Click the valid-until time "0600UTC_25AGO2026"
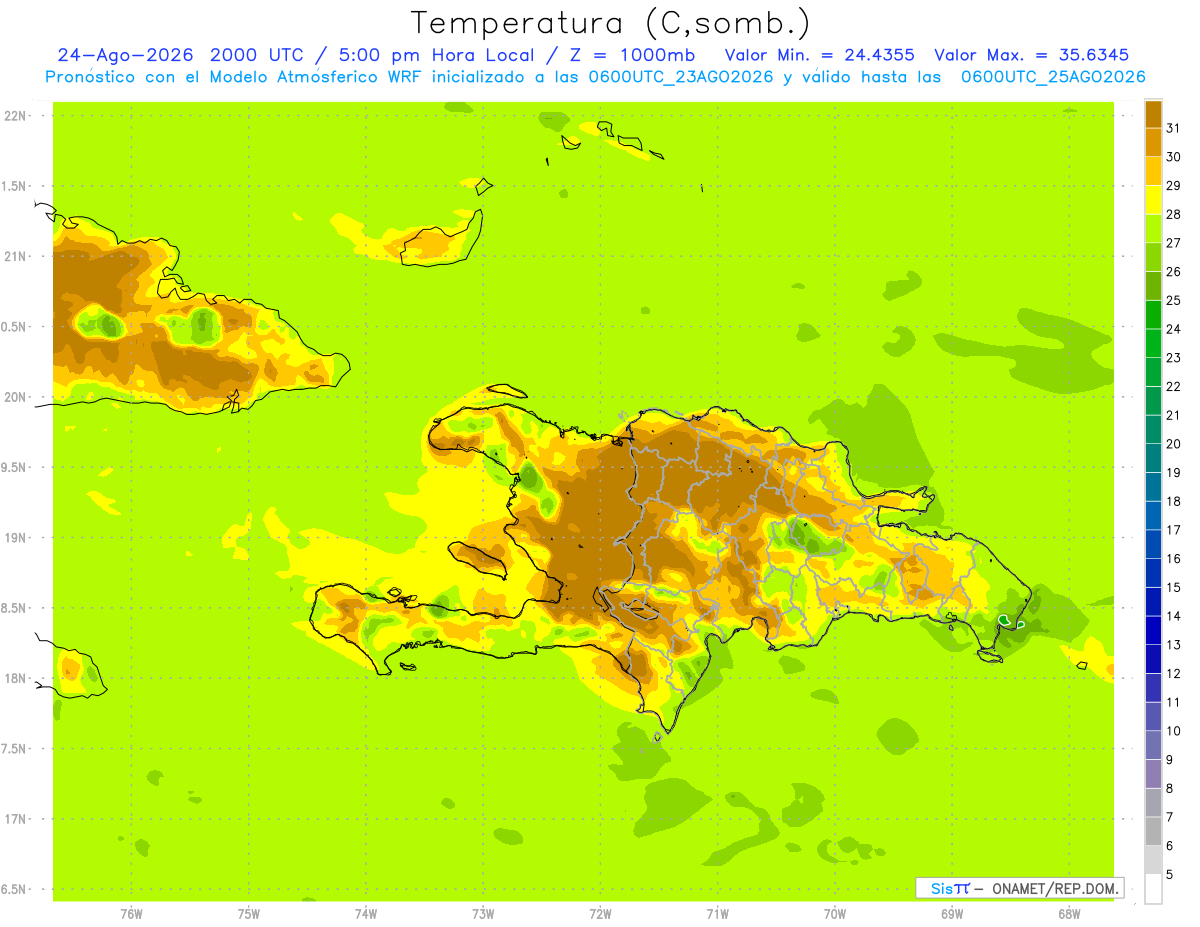The image size is (1200, 927). click(x=1053, y=77)
